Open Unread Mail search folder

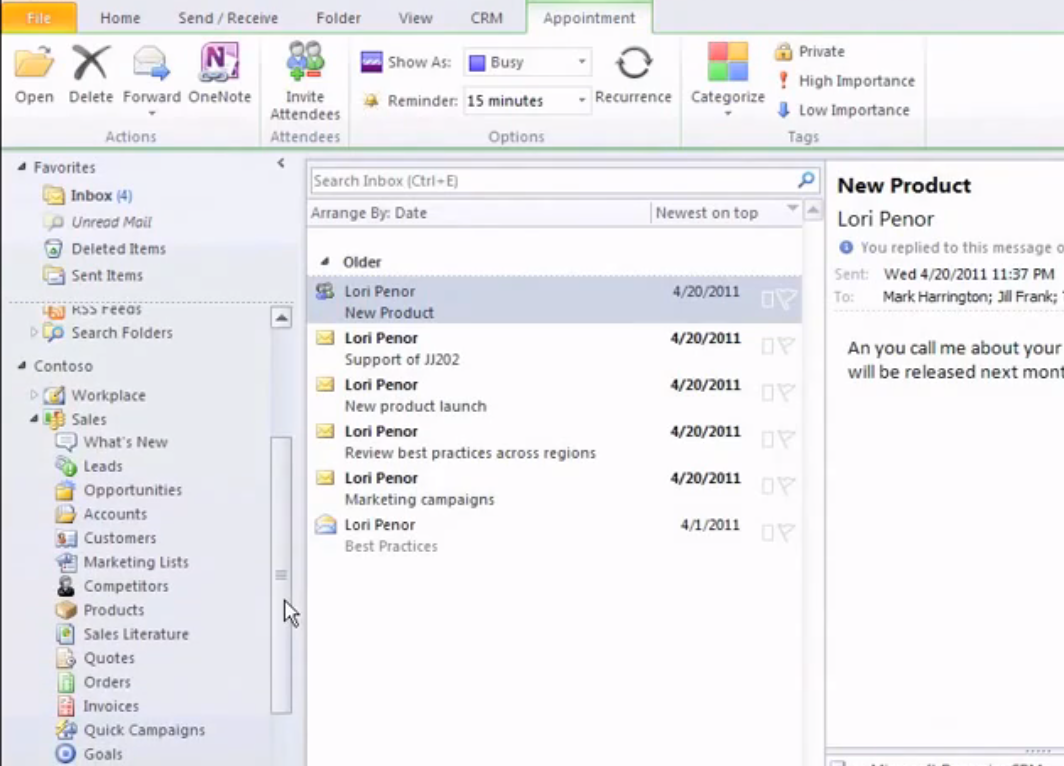point(98,222)
